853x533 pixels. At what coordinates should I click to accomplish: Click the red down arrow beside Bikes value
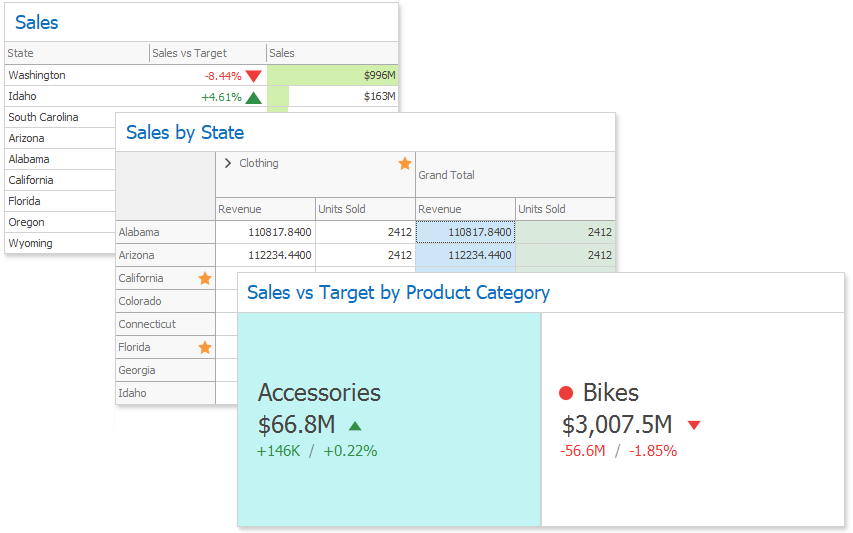coord(694,425)
